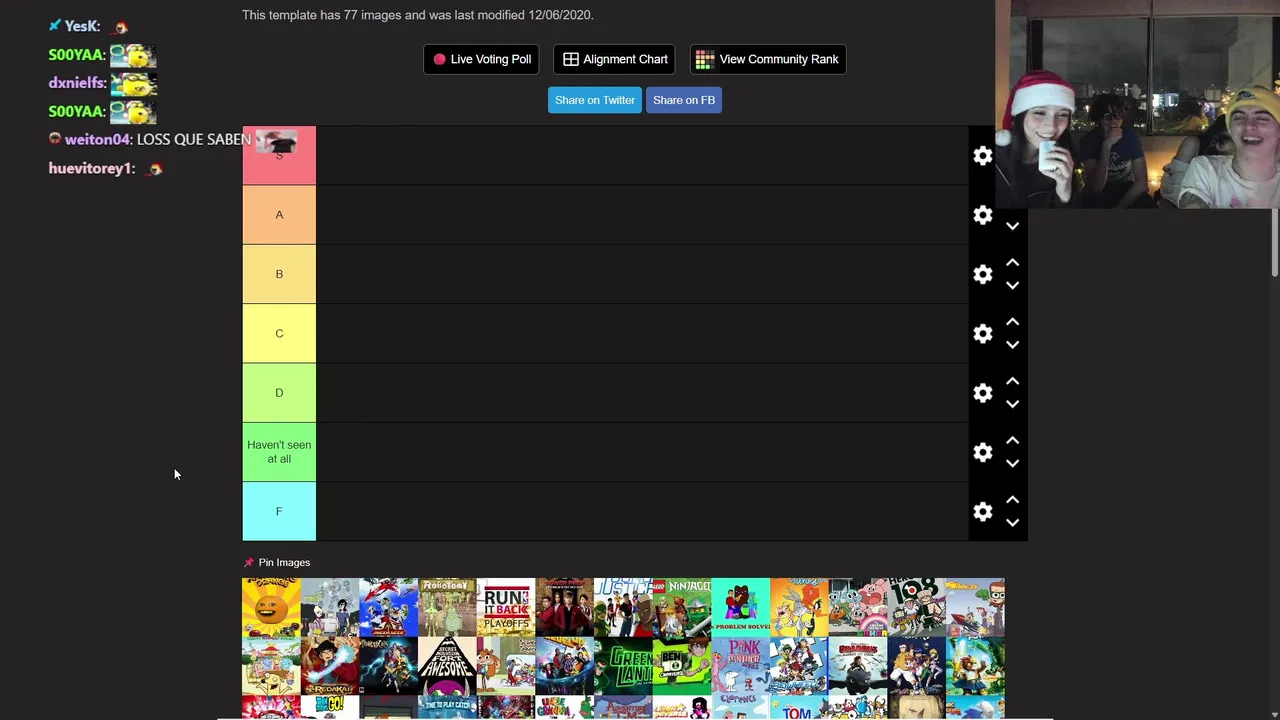This screenshot has height=720, width=1280.
Task: Open the Alignment Chart view
Action: click(615, 59)
